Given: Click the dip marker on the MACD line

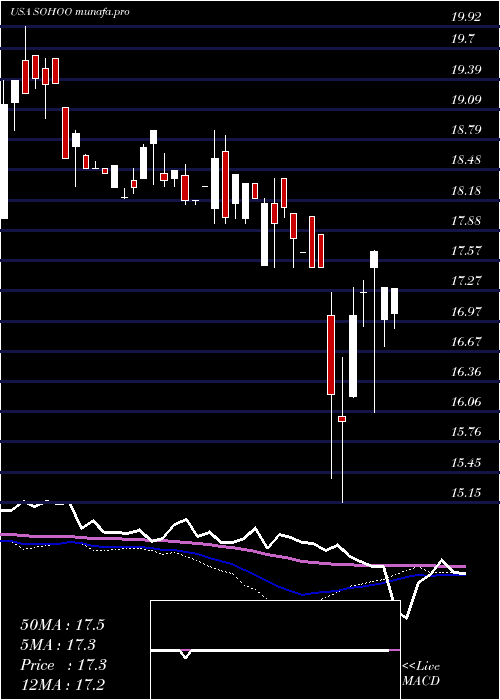Looking at the screenshot, I should [x=186, y=654].
